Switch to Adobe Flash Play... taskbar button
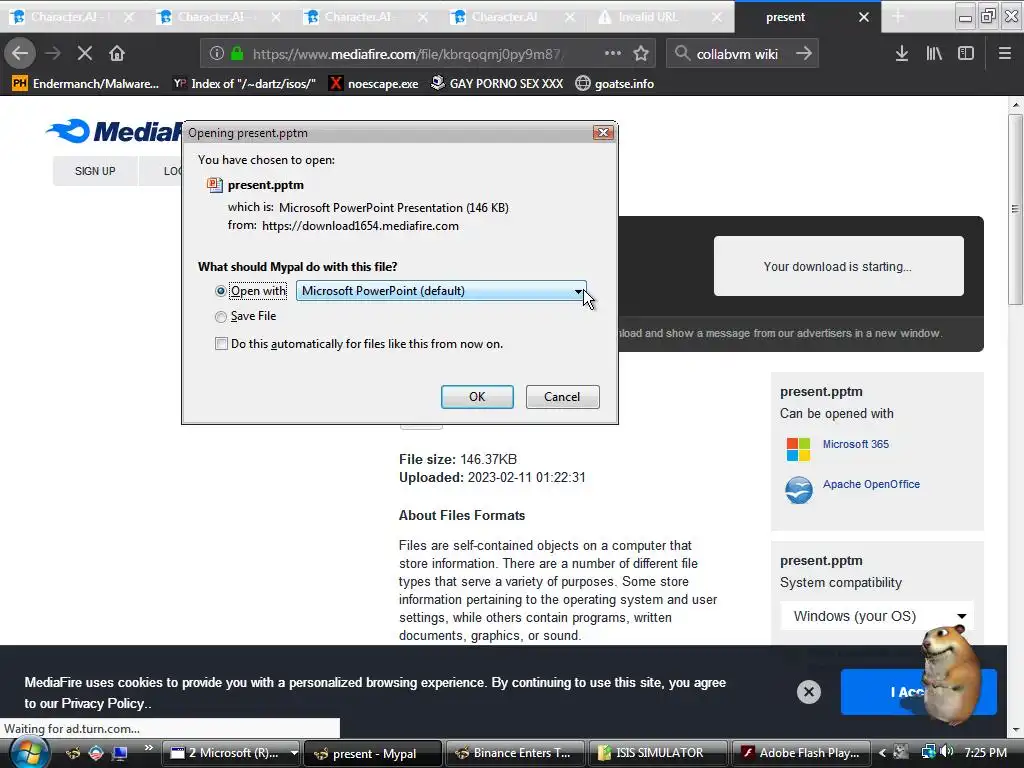Image resolution: width=1024 pixels, height=768 pixels. coord(801,754)
